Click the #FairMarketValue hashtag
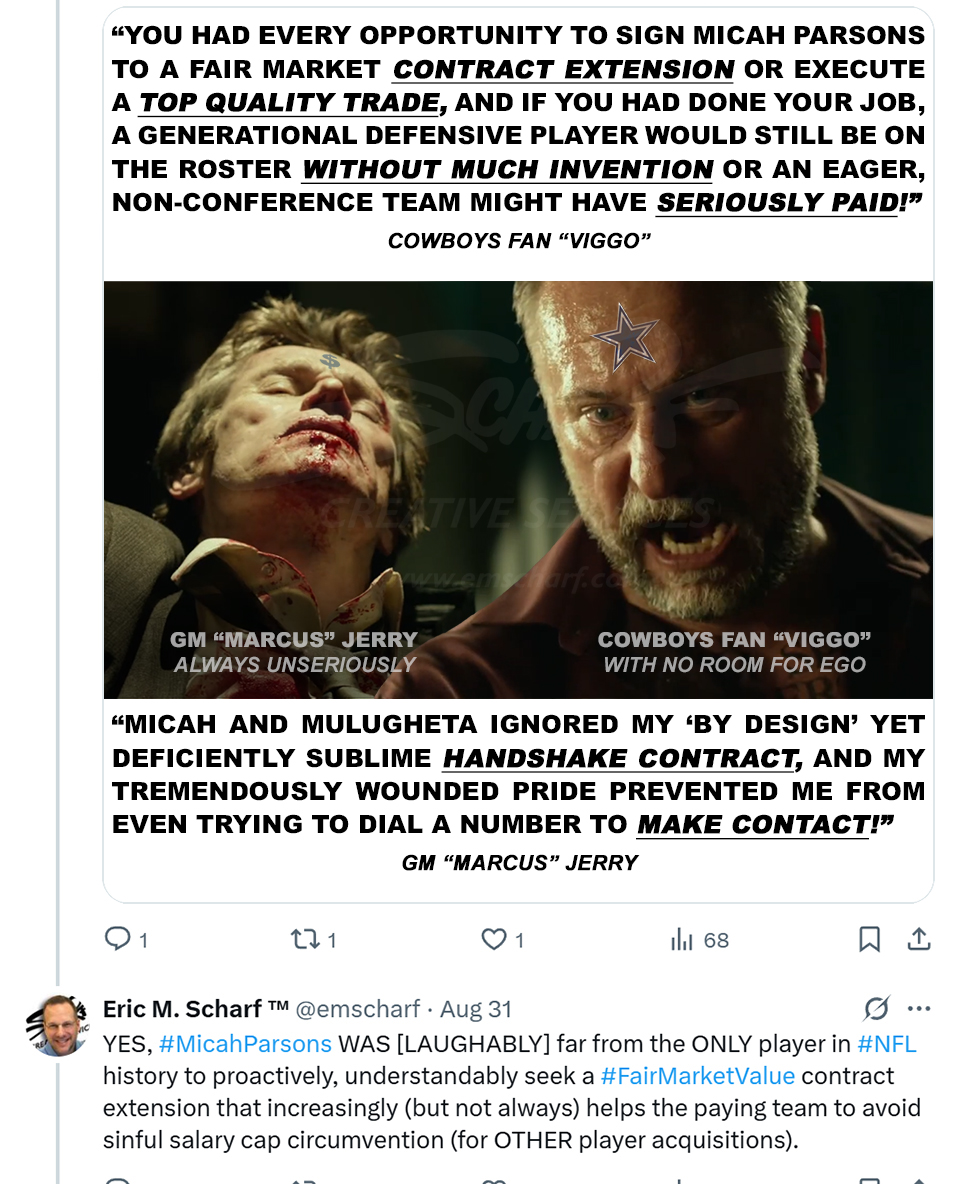960x1184 pixels. click(x=697, y=1076)
